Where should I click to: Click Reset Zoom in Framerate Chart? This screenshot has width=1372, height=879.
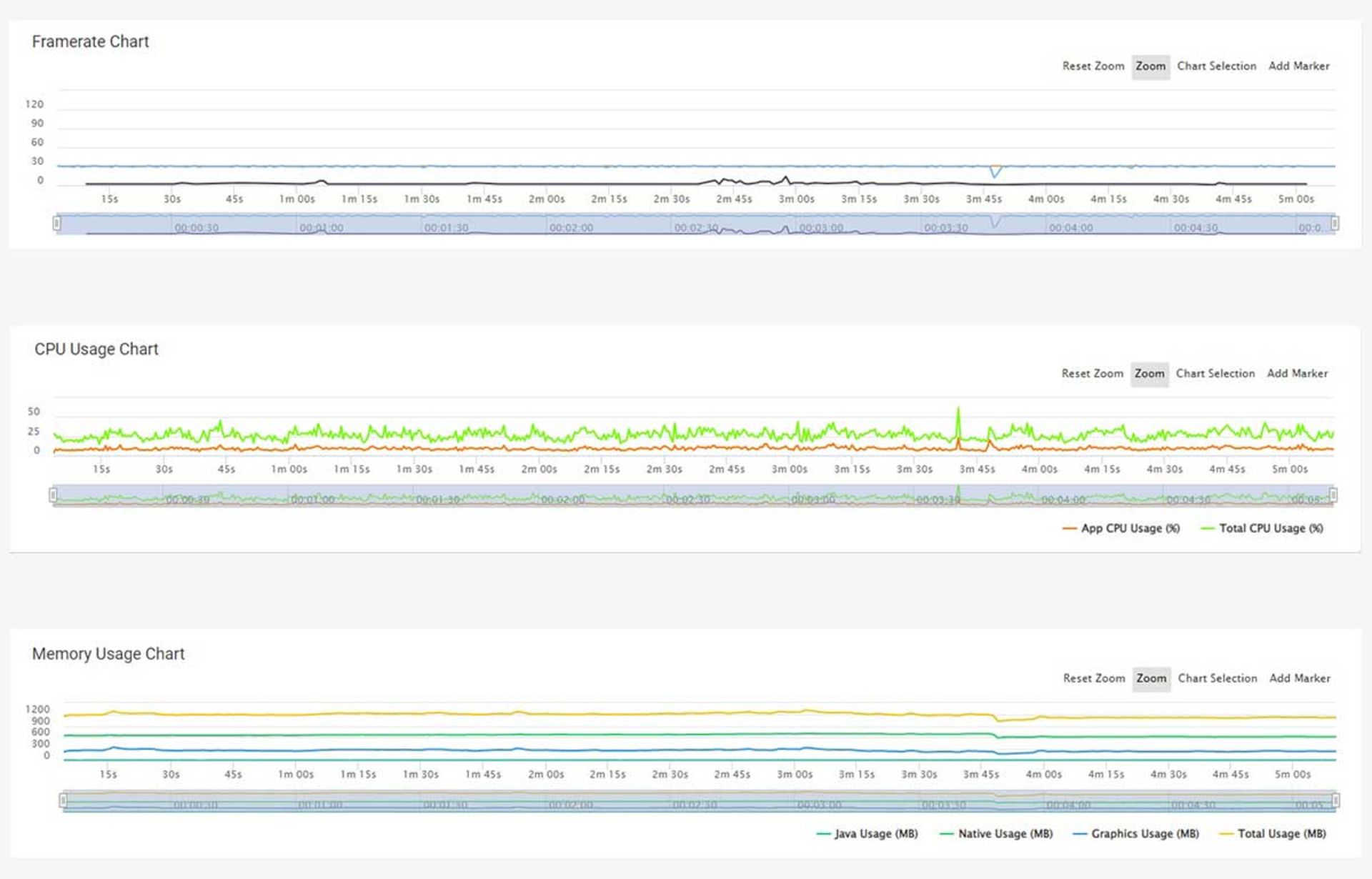tap(1093, 66)
